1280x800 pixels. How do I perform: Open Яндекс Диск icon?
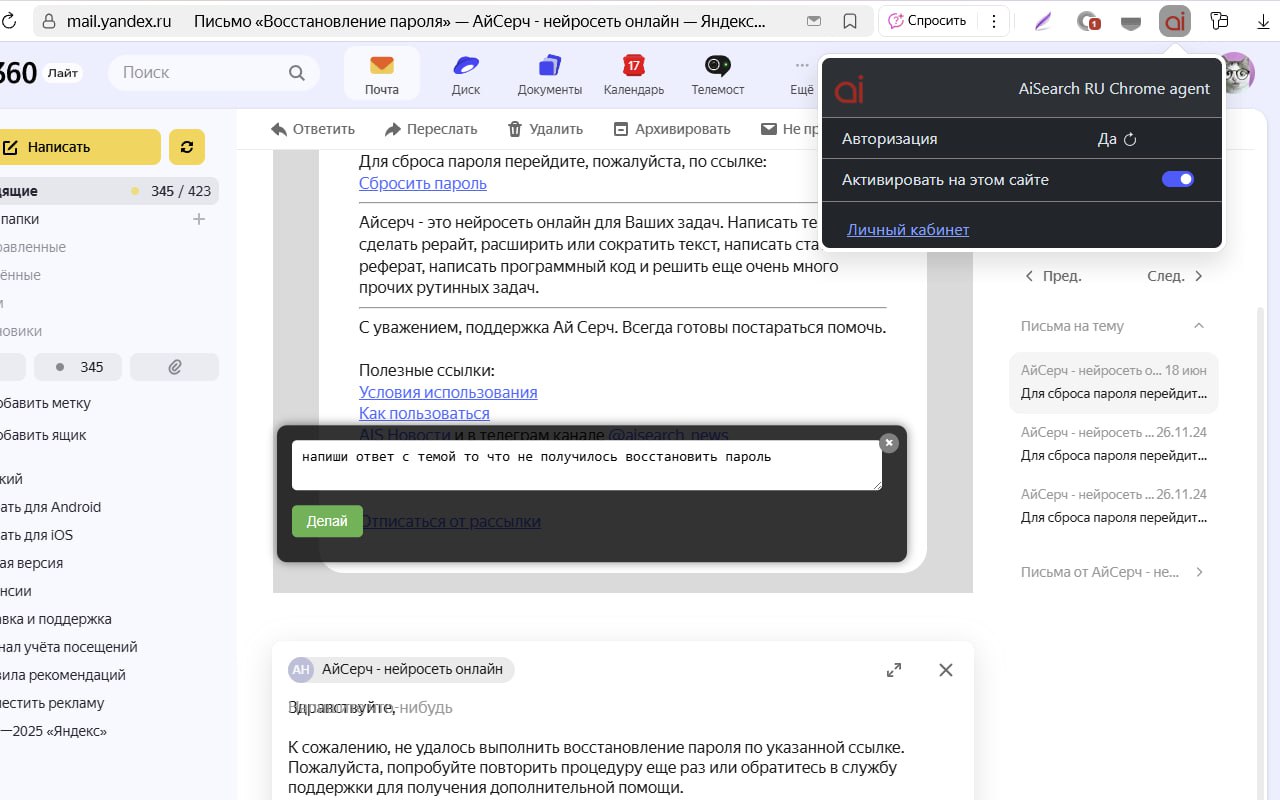click(466, 74)
